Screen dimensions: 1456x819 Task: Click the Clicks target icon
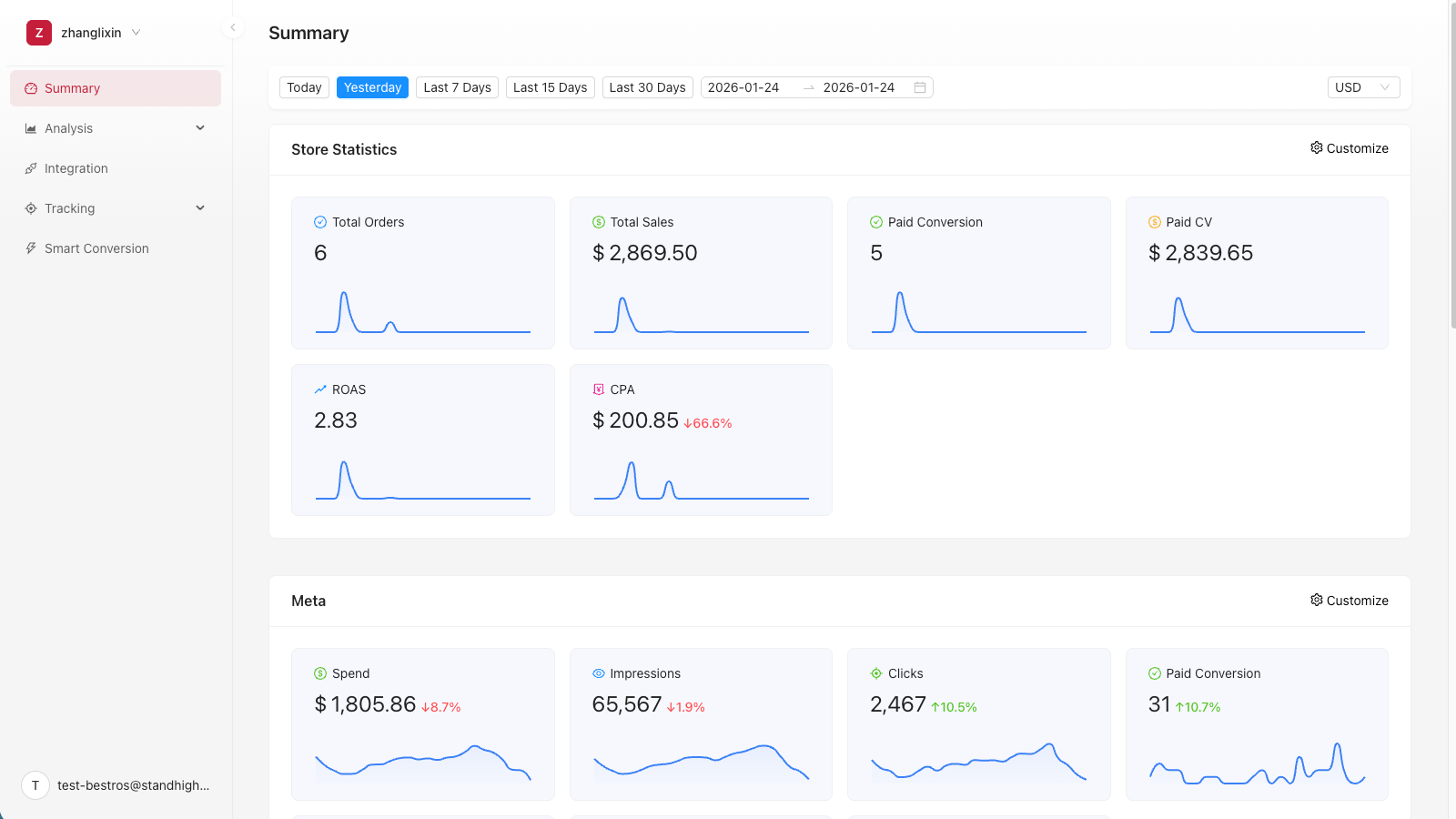click(876, 673)
